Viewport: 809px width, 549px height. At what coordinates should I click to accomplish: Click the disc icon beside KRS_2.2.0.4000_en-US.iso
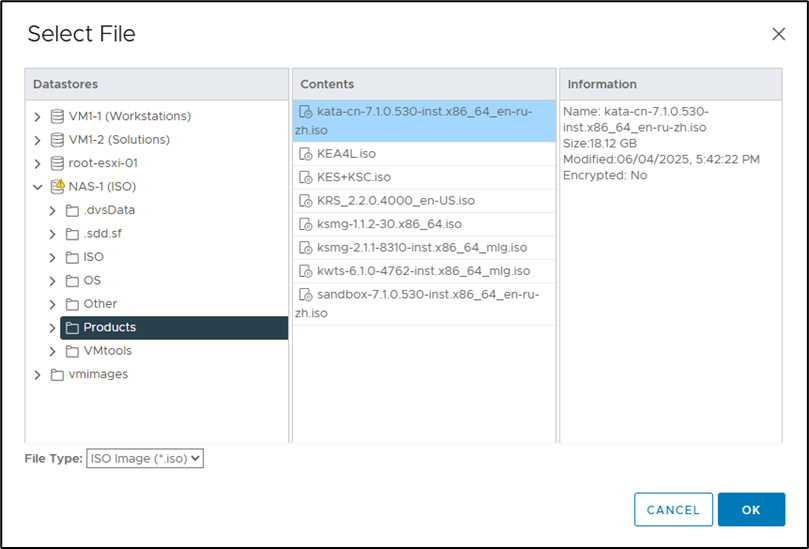coord(306,201)
